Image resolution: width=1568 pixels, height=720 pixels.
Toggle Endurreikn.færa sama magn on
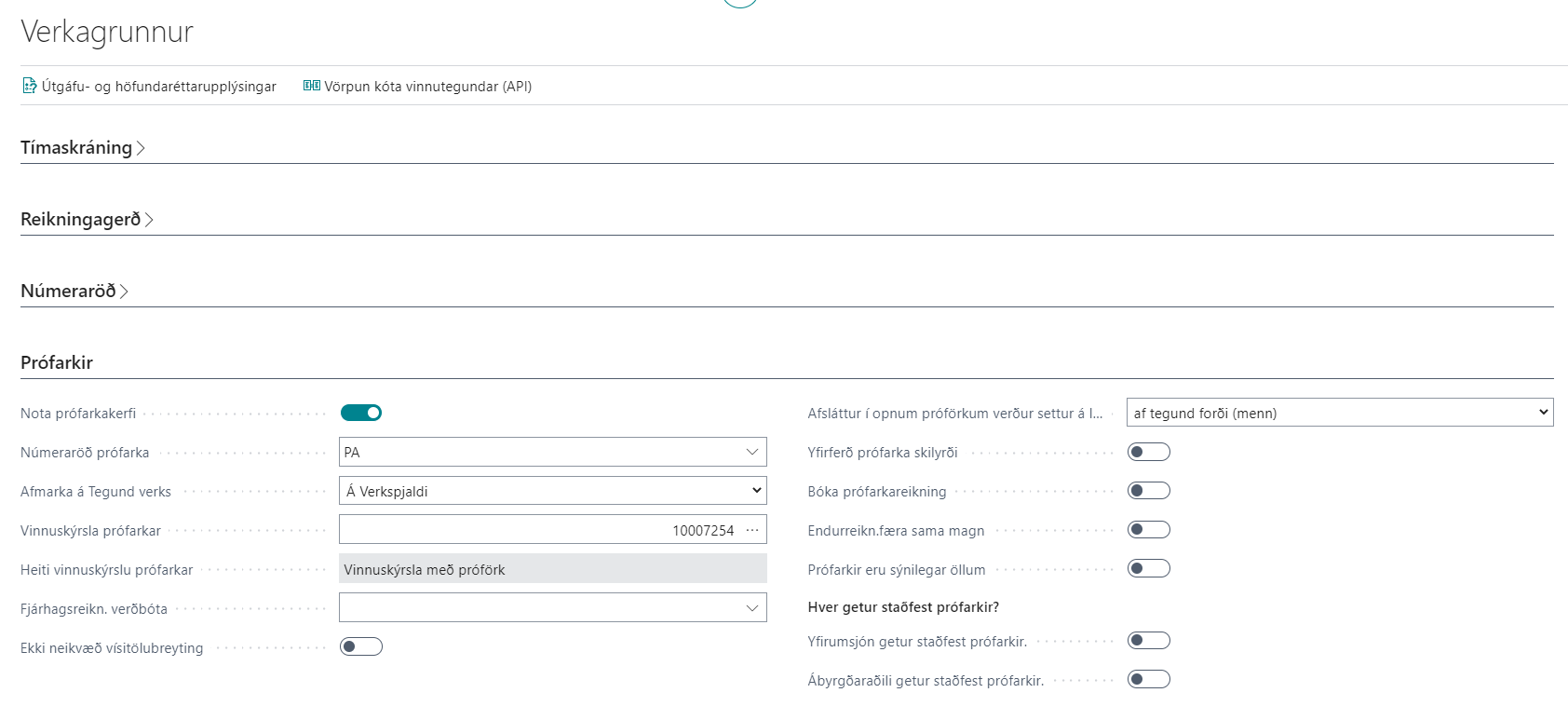click(x=1148, y=530)
